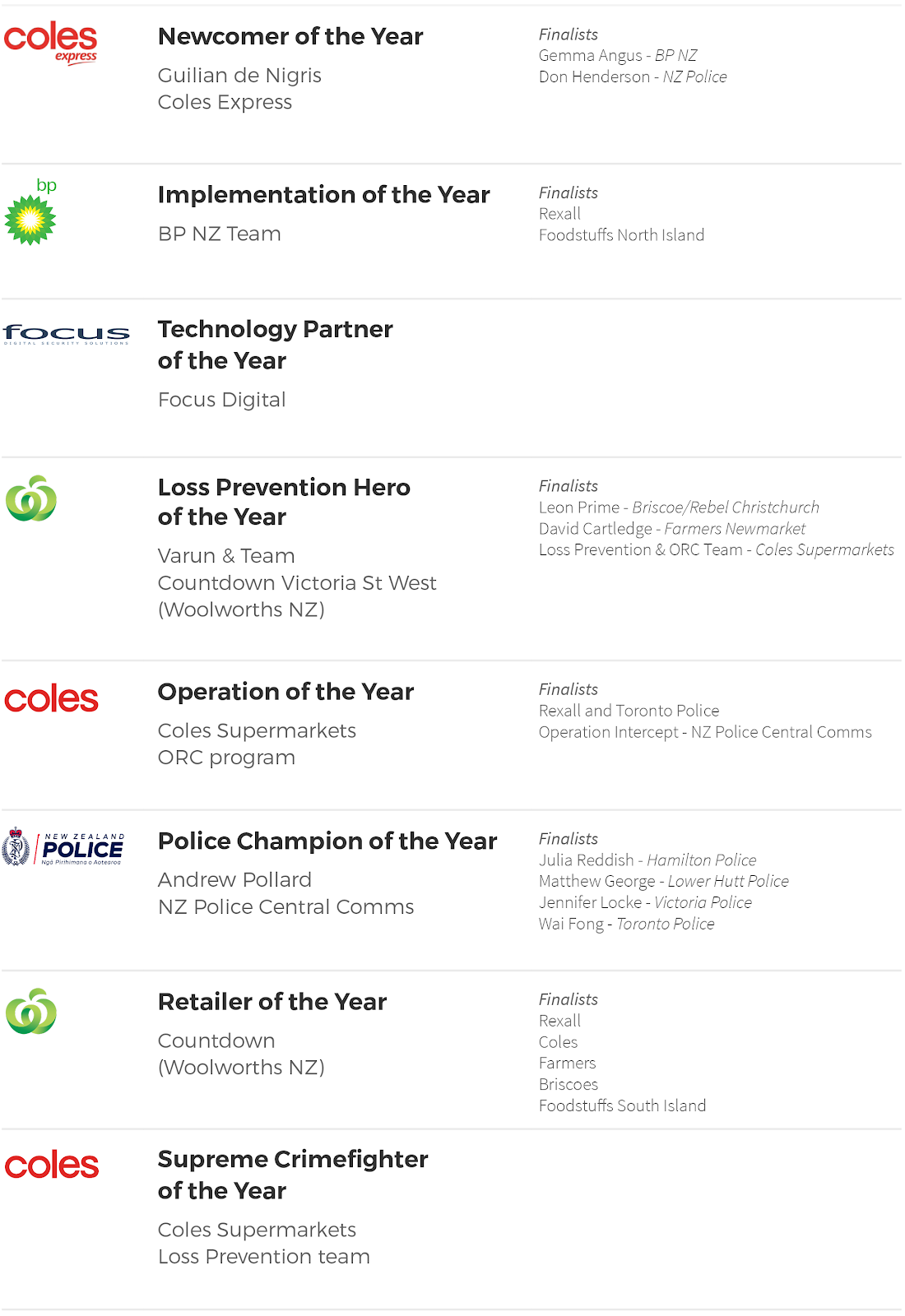Image resolution: width=905 pixels, height=1316 pixels.
Task: Select the Implementation of the Year heading
Action: click(x=324, y=195)
